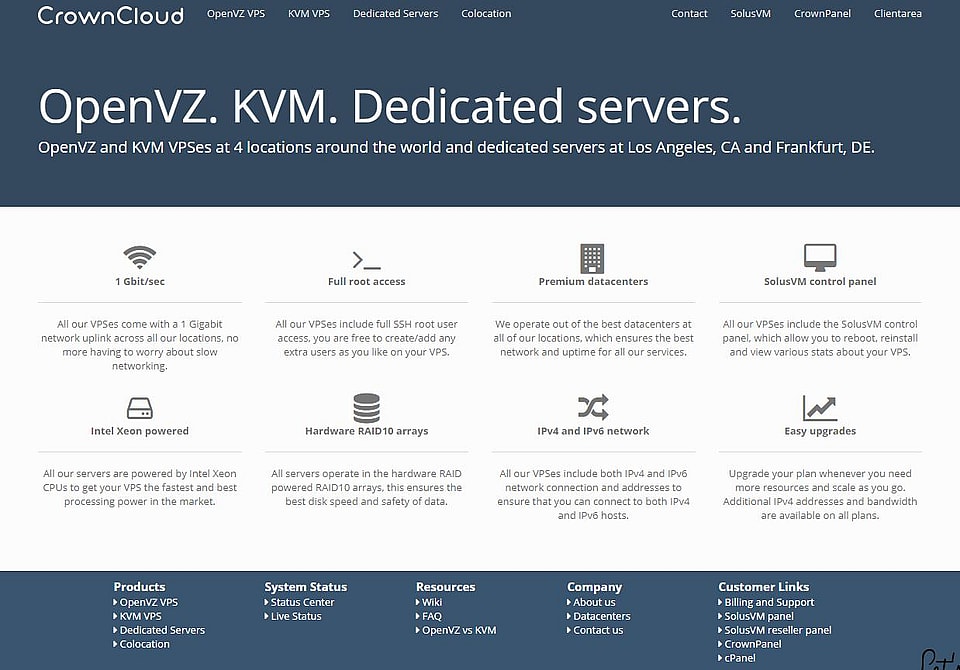Click the Wi-Fi icon above 1 Gbit/sec
Viewport: 960px width, 670px height.
[140, 257]
